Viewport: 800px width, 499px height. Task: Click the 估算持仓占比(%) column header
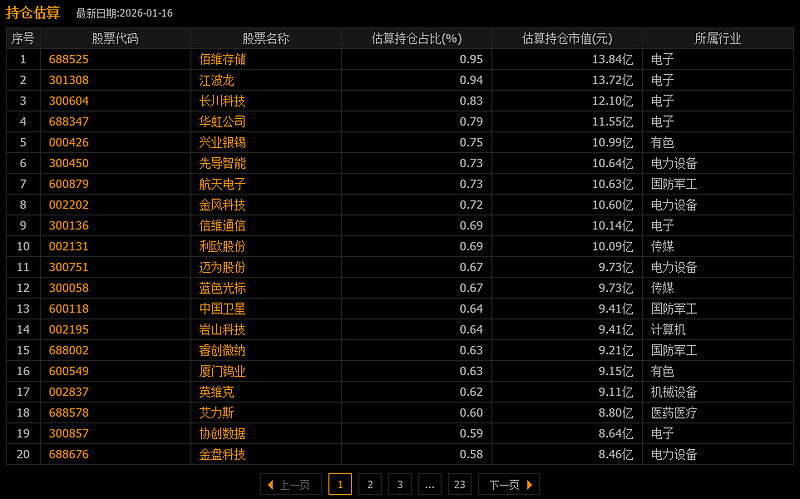(x=416, y=38)
